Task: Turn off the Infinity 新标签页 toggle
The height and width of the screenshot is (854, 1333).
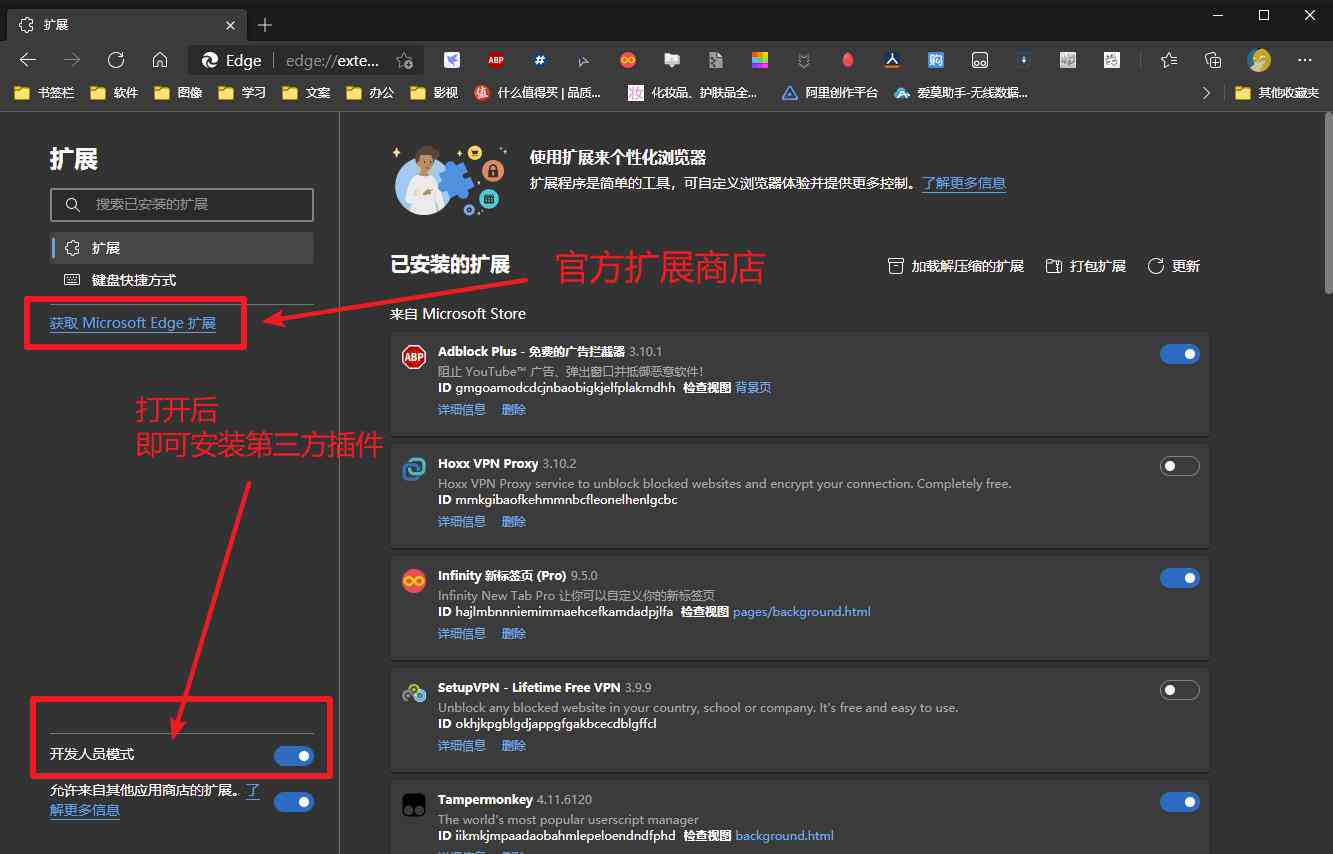Action: pos(1180,578)
